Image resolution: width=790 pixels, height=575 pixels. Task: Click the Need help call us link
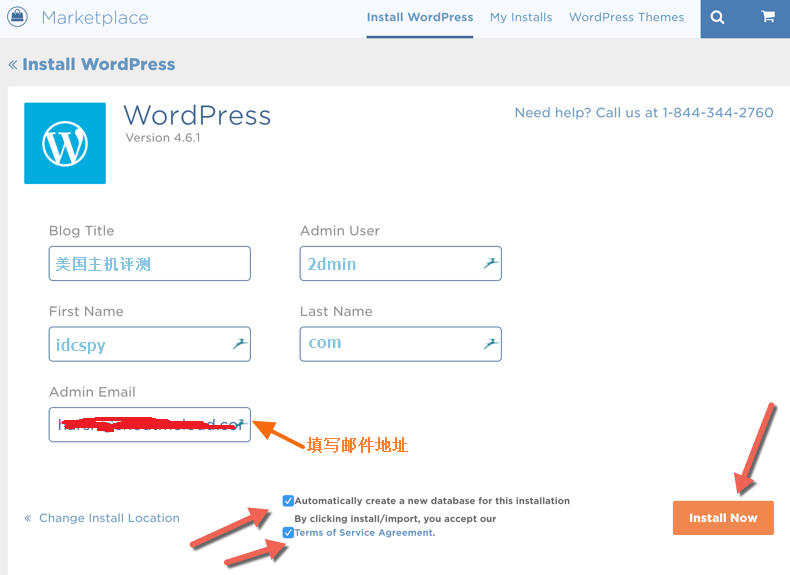click(x=644, y=112)
